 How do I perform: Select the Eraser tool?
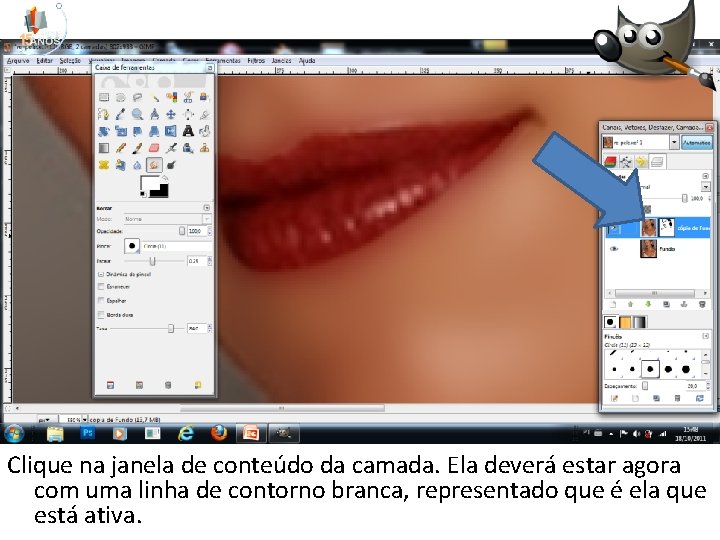(154, 148)
